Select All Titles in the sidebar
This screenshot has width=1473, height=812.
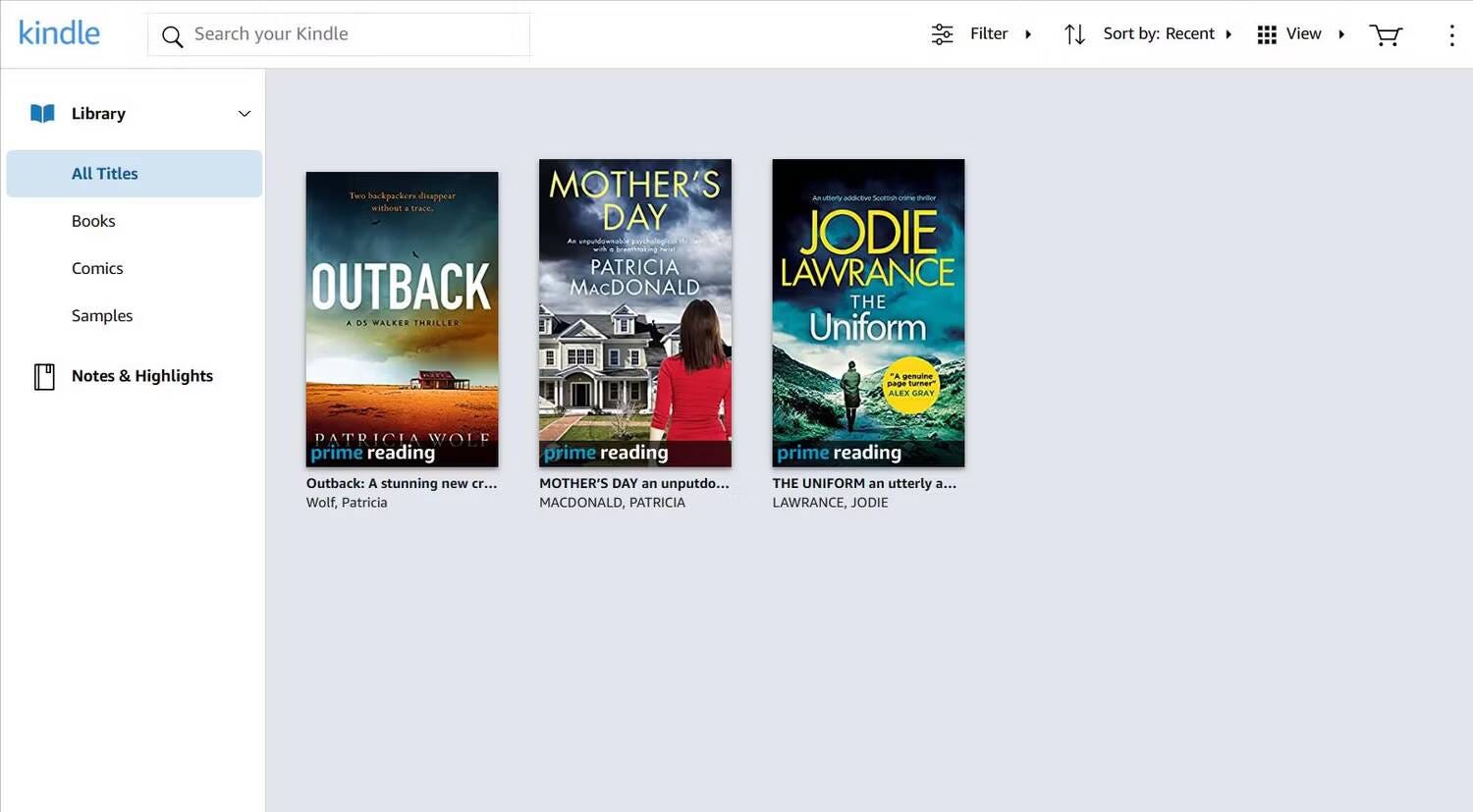click(x=105, y=174)
